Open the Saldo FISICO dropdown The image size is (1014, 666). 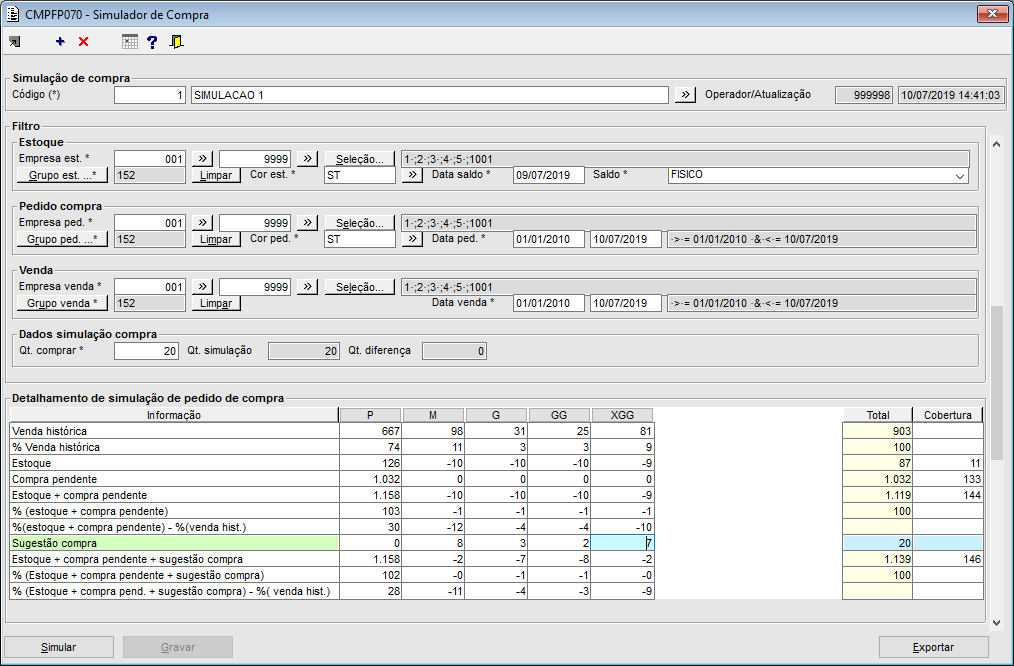960,175
